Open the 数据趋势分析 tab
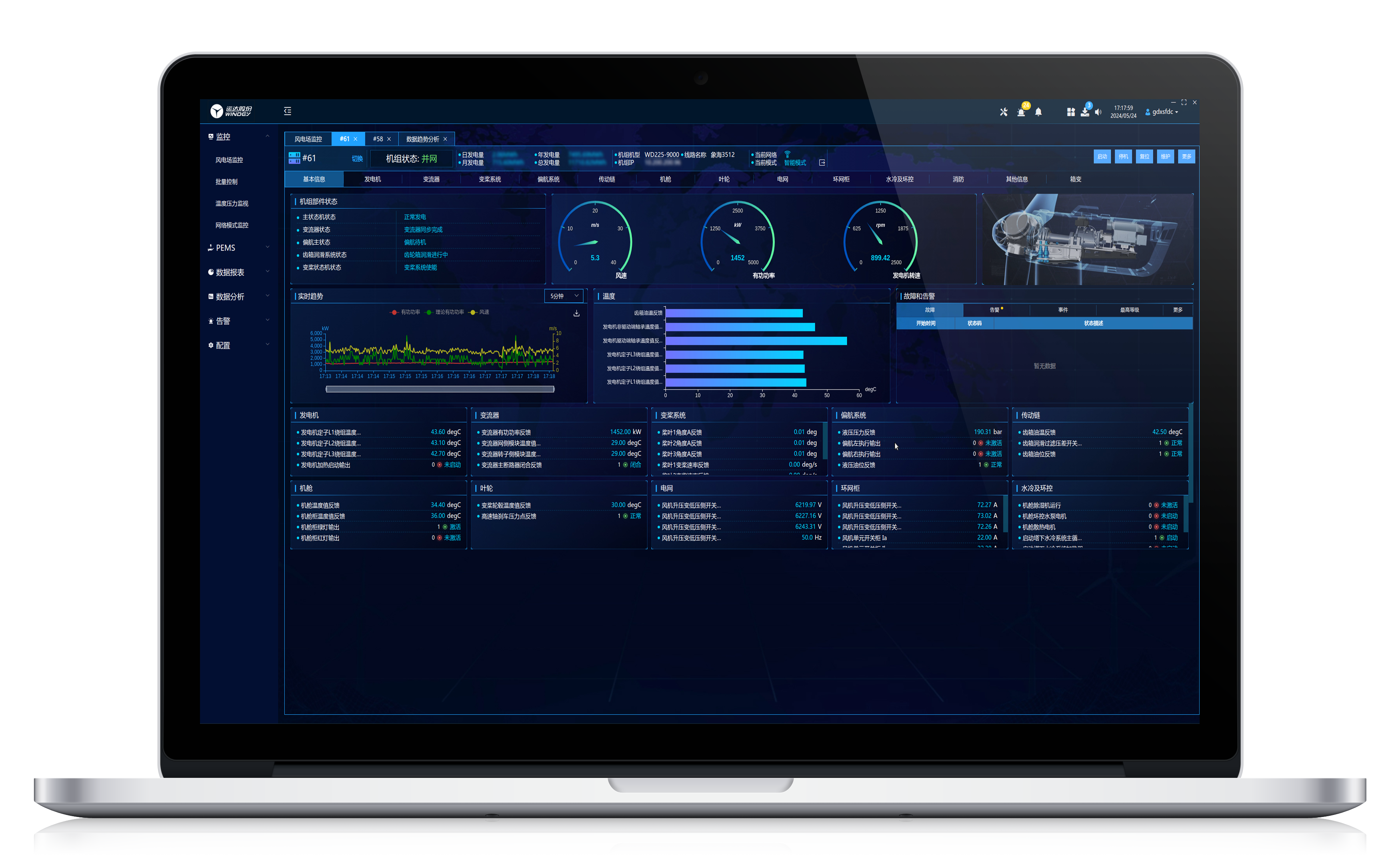Screen dimensions: 1400x863 (422, 139)
